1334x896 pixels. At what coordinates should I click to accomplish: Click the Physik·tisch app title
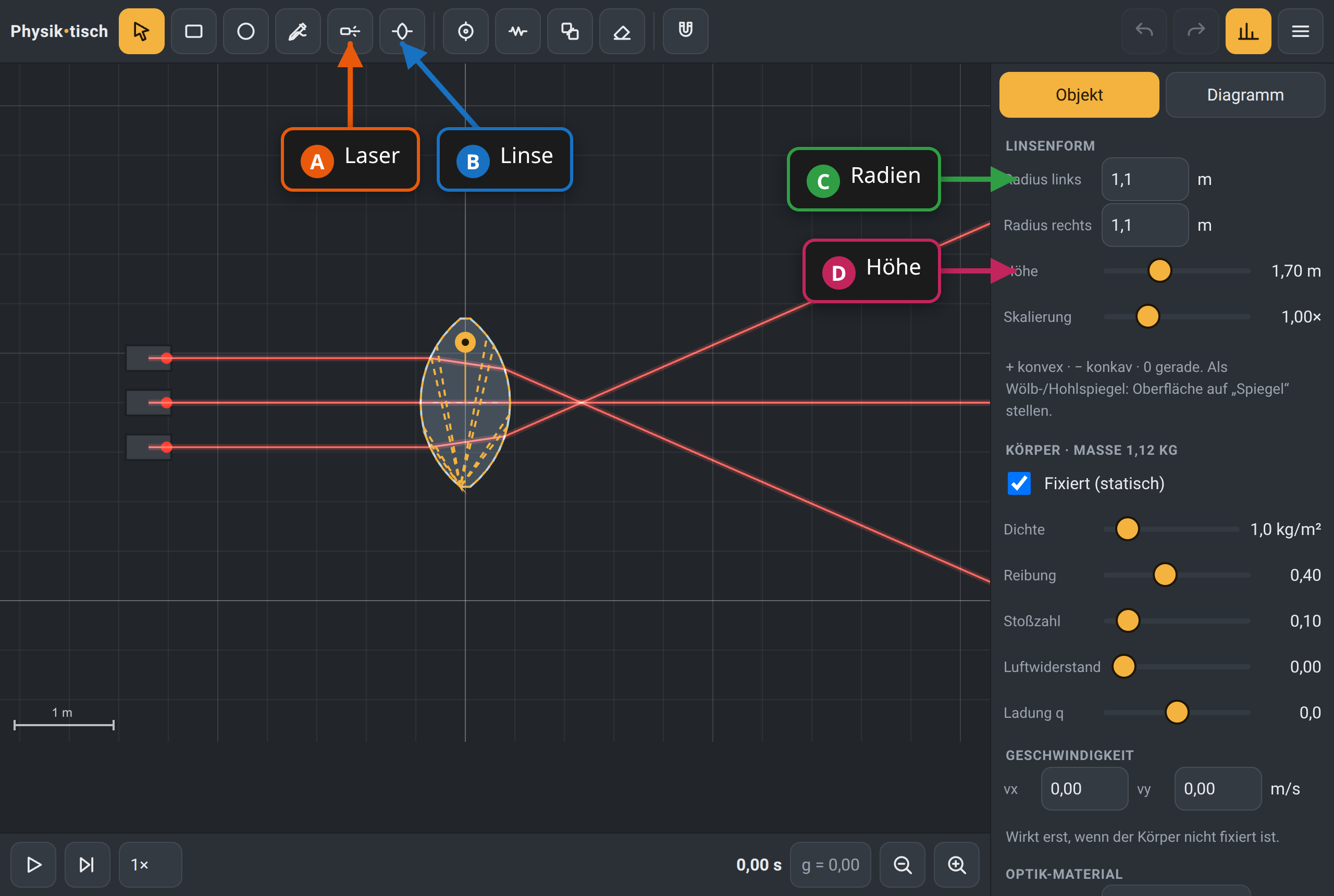[59, 31]
